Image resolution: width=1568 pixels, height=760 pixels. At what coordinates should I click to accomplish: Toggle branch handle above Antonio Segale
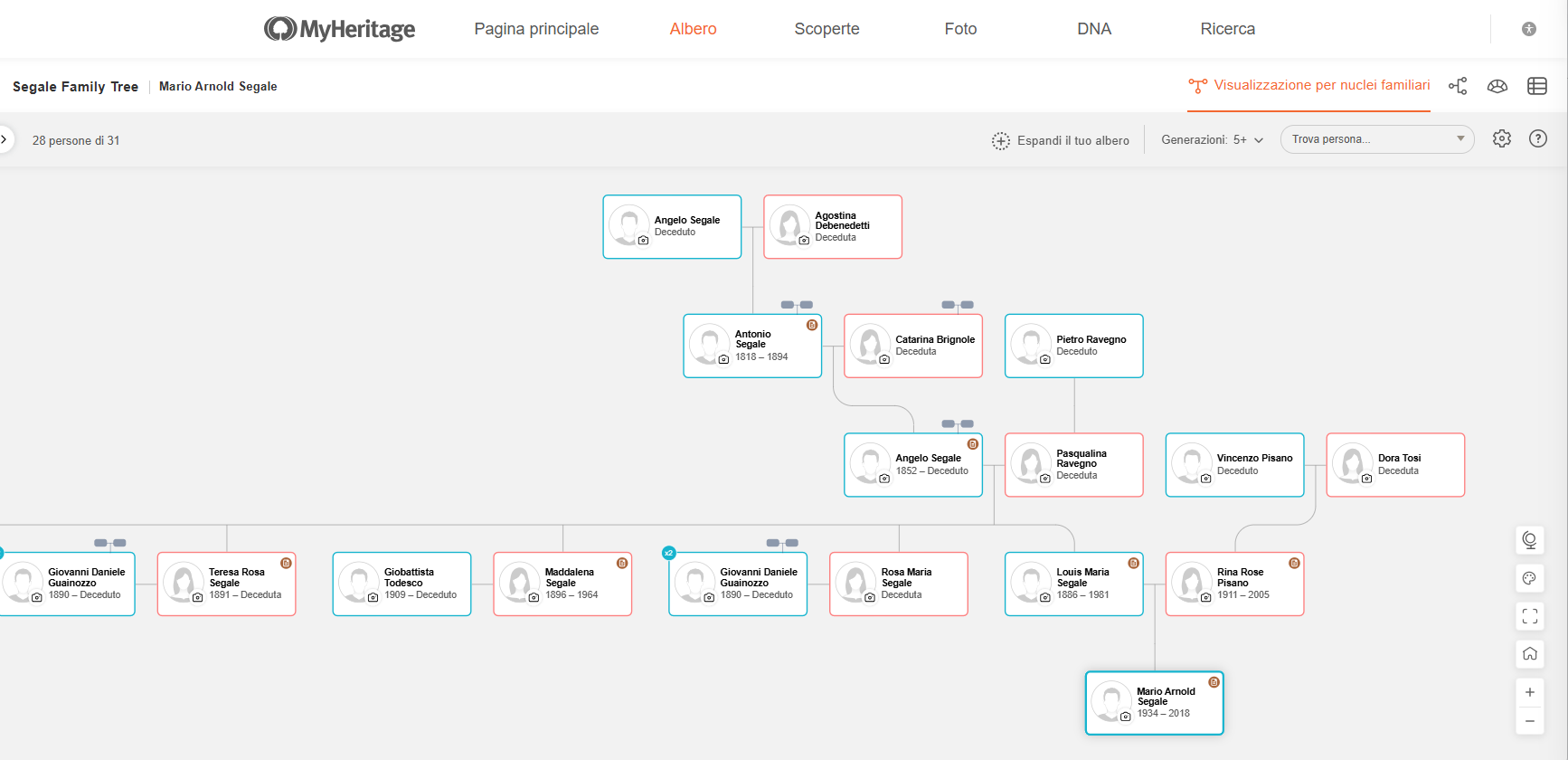click(x=797, y=305)
